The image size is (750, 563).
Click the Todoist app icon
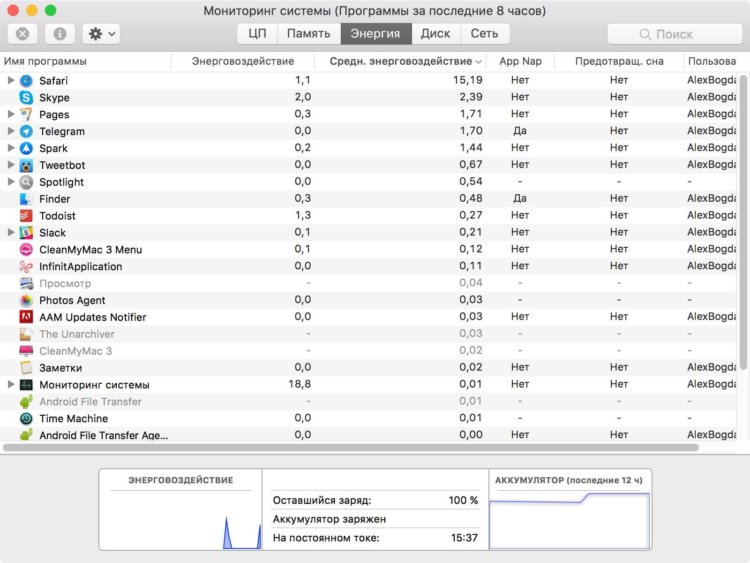(26, 216)
